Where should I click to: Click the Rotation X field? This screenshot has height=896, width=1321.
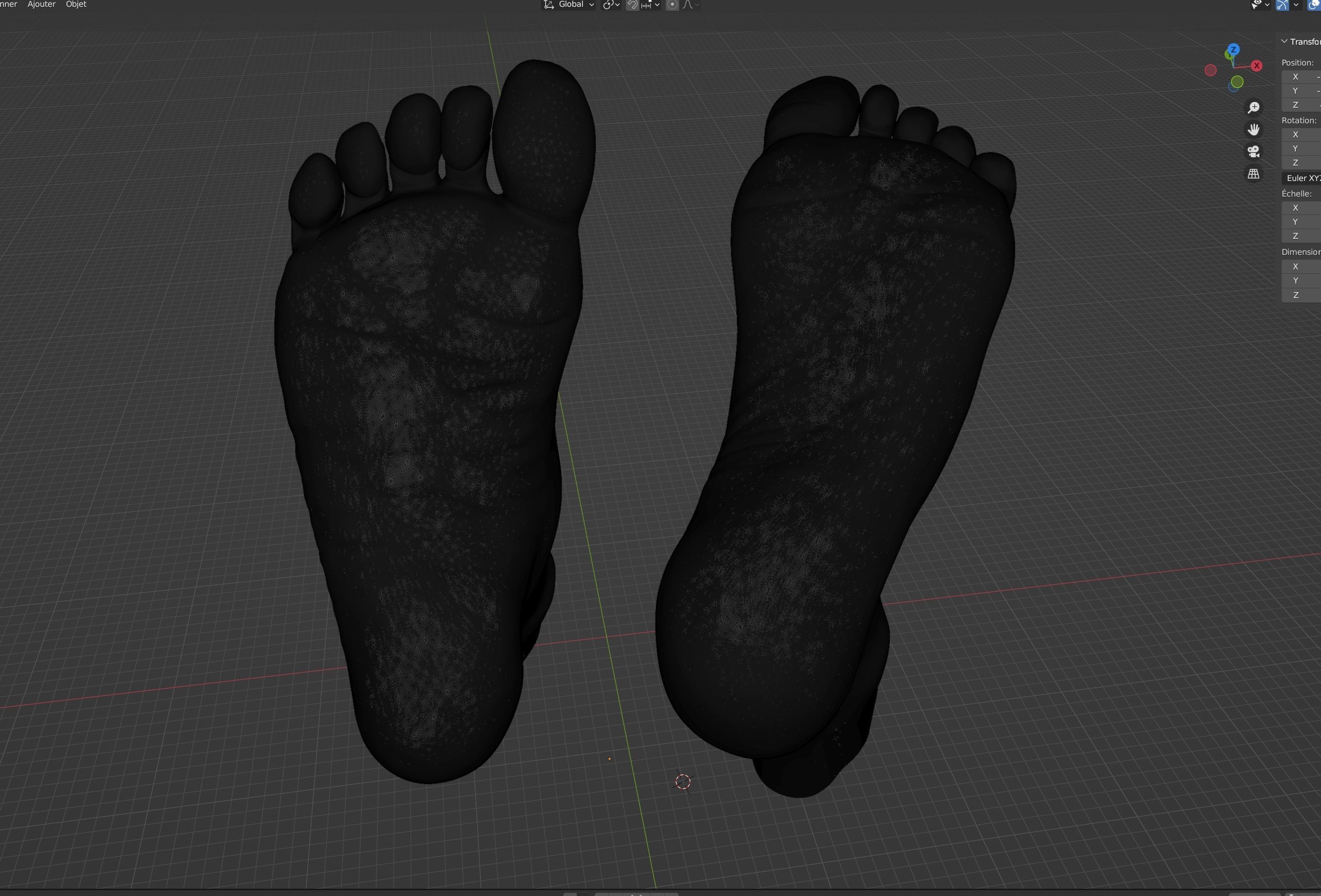(x=1301, y=135)
